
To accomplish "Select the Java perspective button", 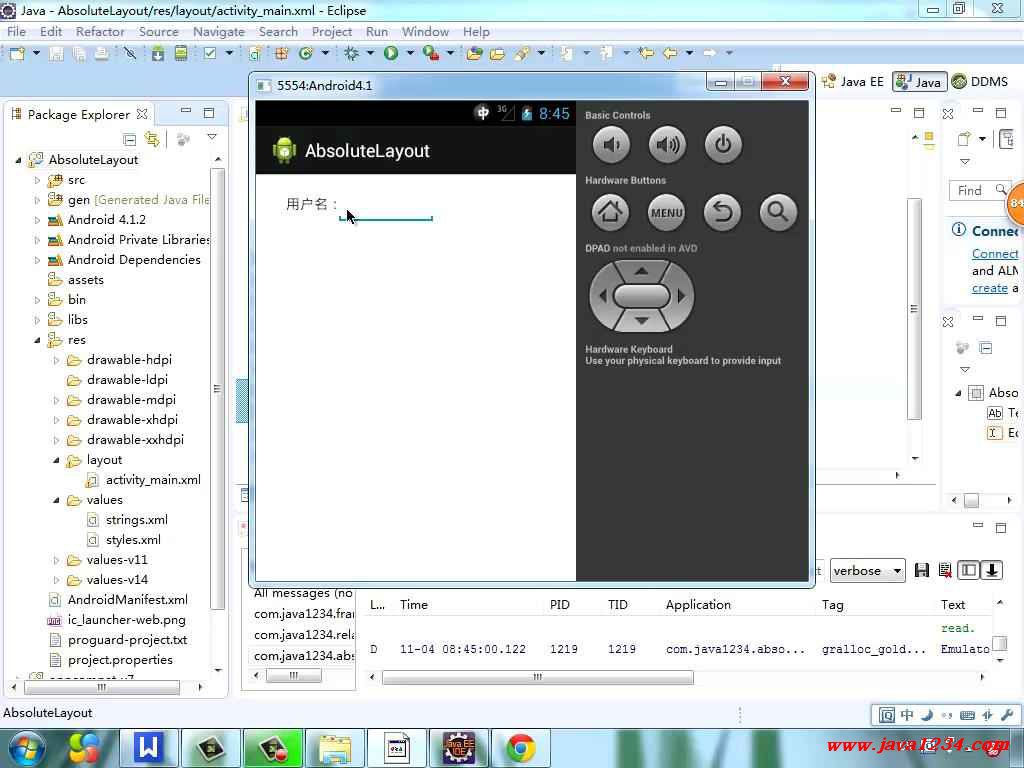I will pyautogui.click(x=920, y=82).
